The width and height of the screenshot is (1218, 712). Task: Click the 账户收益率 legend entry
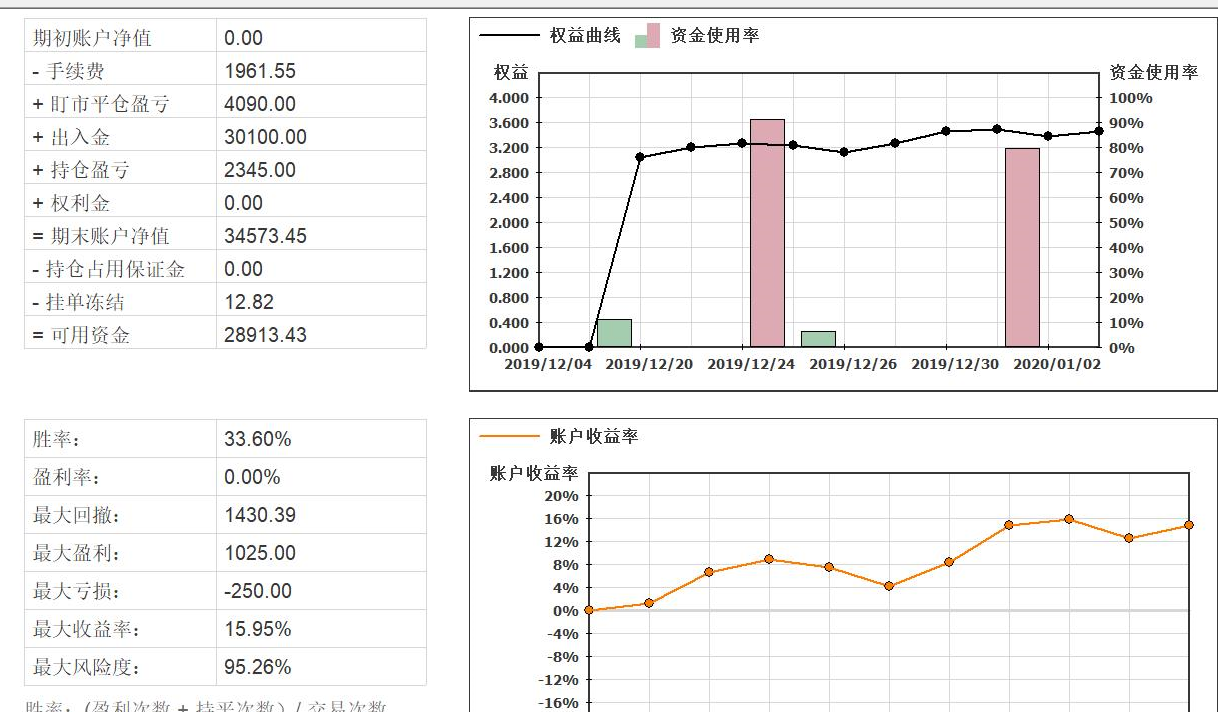558,436
